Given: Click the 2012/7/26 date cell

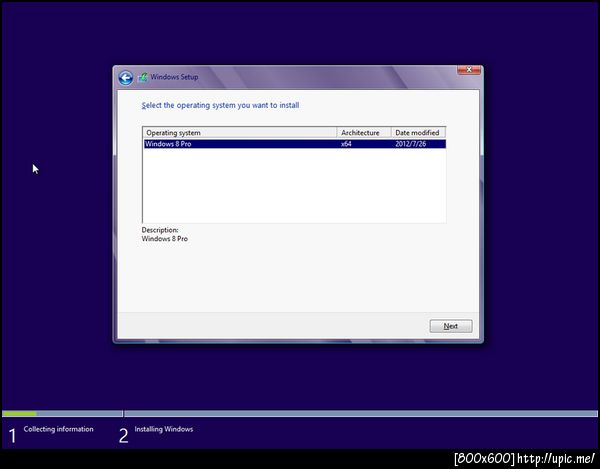Looking at the screenshot, I should (x=411, y=144).
